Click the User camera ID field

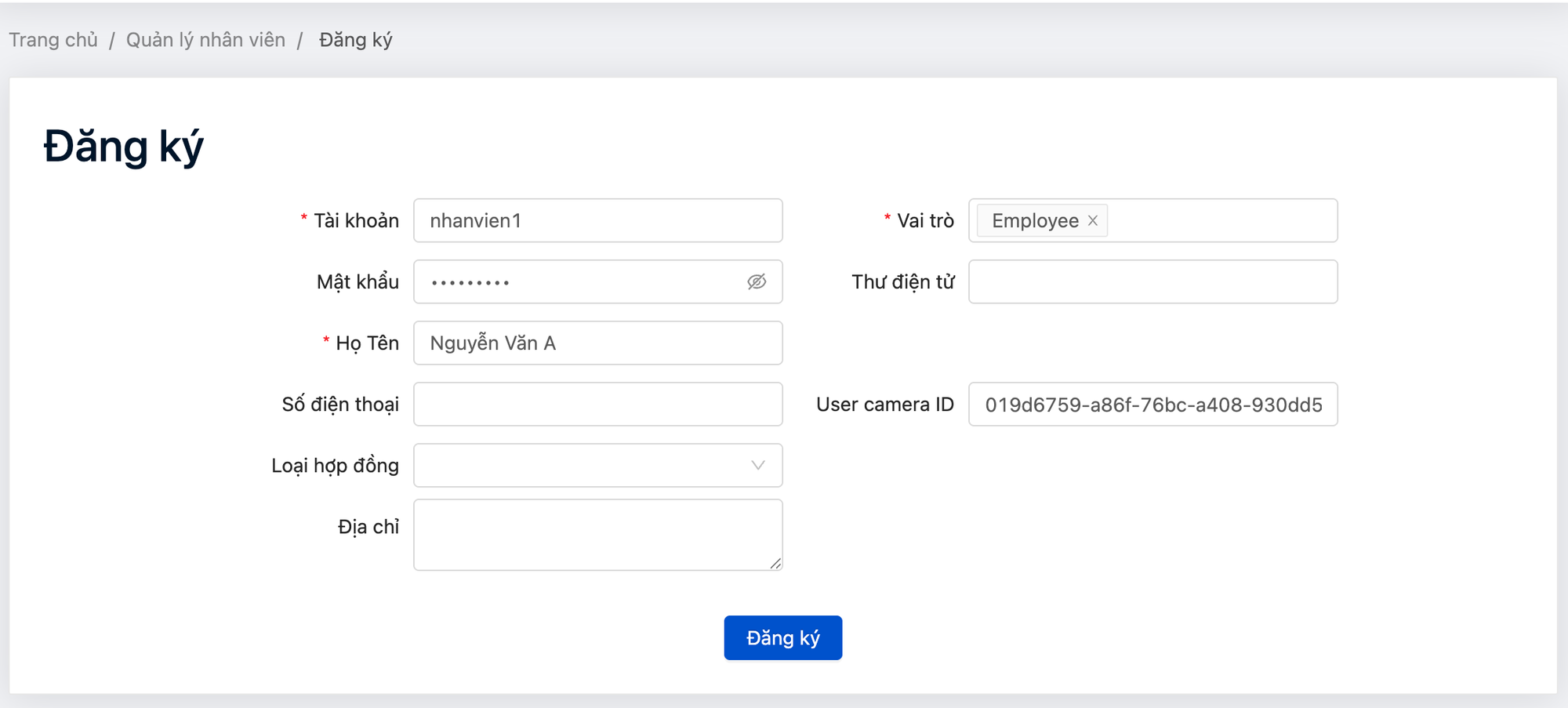(1152, 405)
